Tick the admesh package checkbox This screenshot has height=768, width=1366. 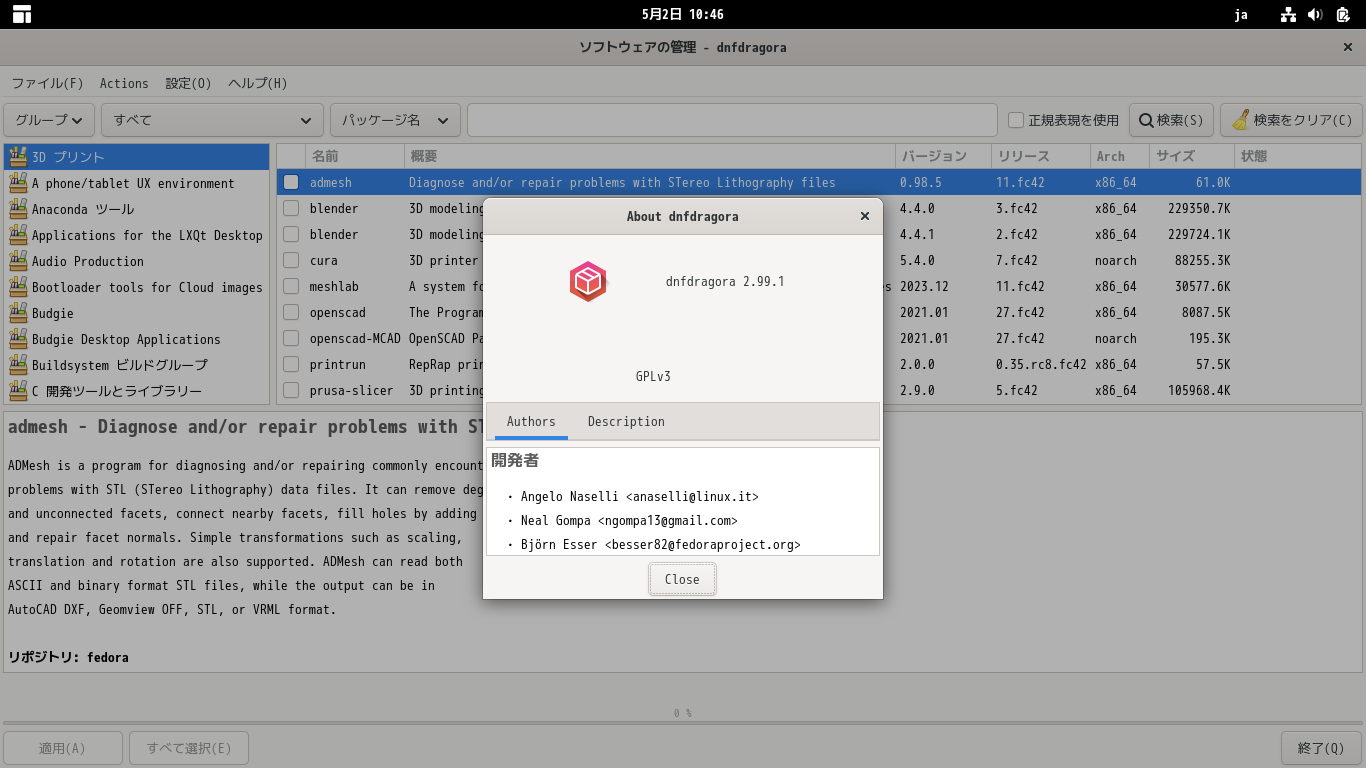(x=291, y=182)
